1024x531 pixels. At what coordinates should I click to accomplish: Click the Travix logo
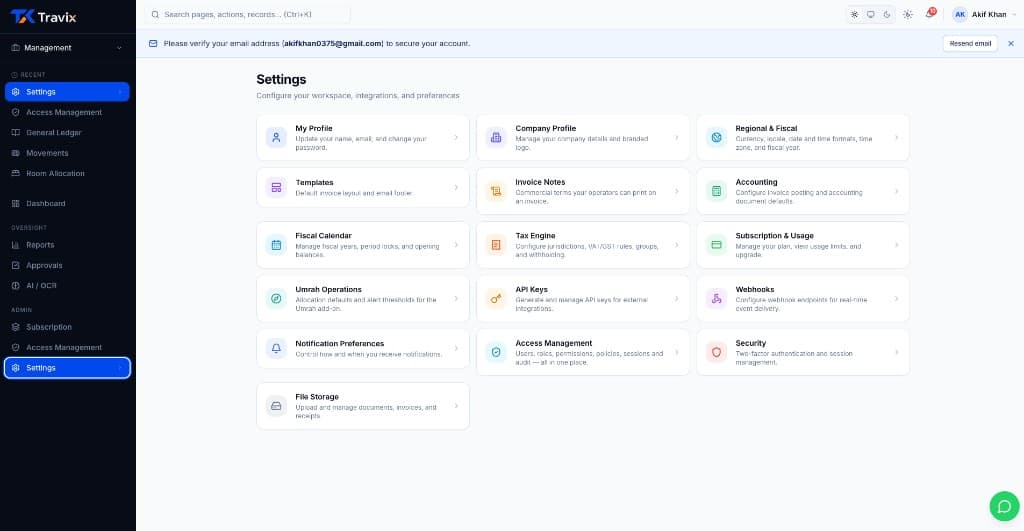coord(43,17)
